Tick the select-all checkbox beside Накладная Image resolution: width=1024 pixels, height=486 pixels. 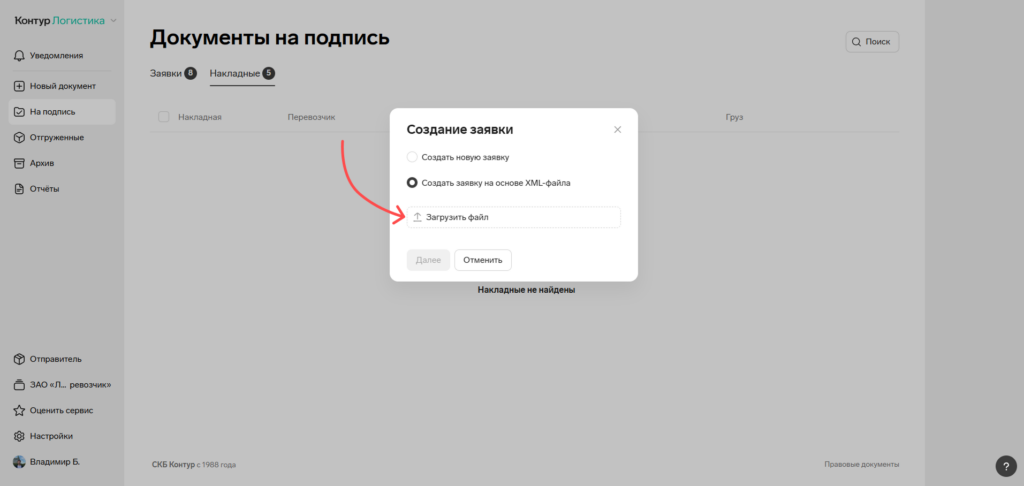164,117
